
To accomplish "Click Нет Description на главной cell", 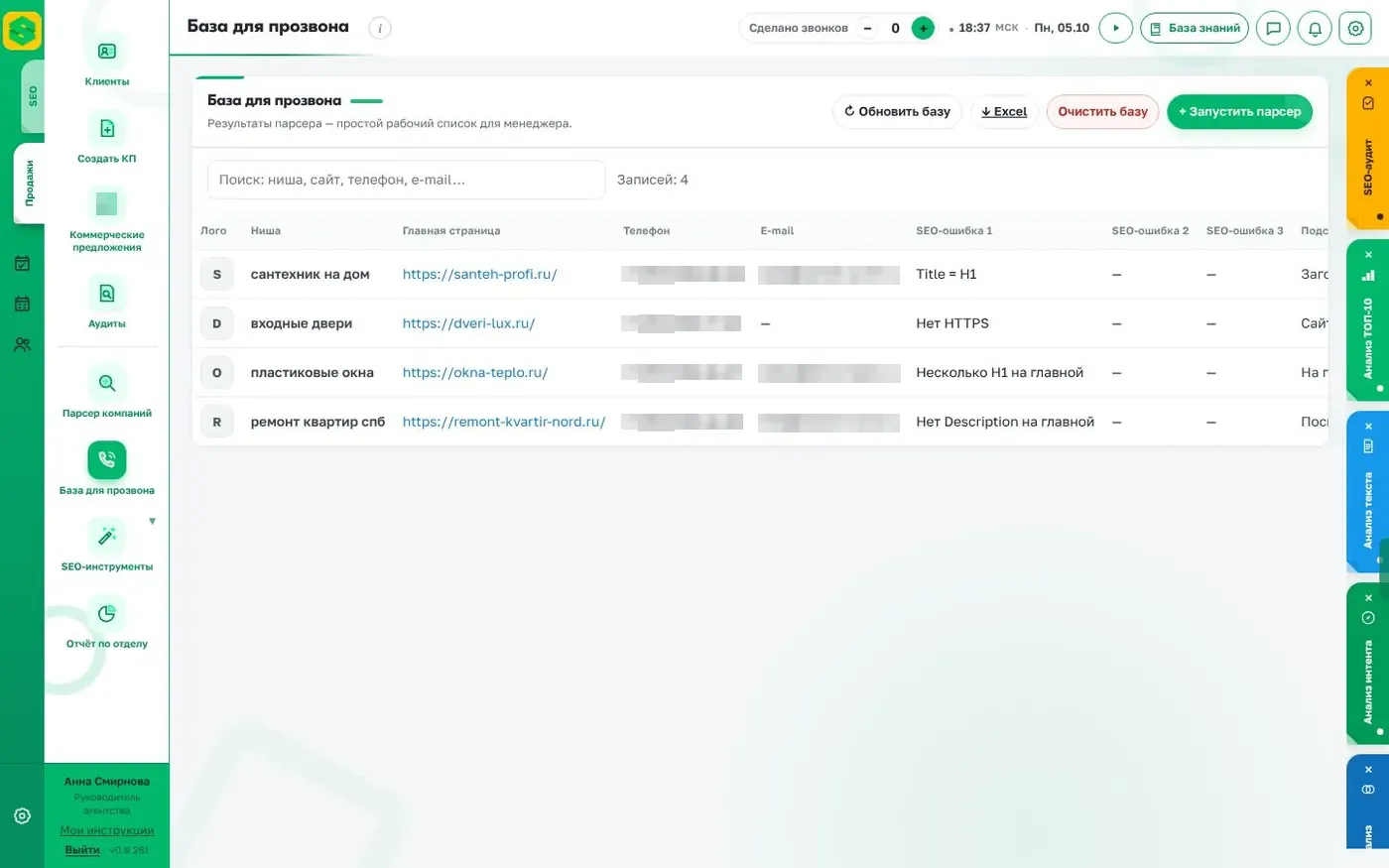I will click(1005, 422).
